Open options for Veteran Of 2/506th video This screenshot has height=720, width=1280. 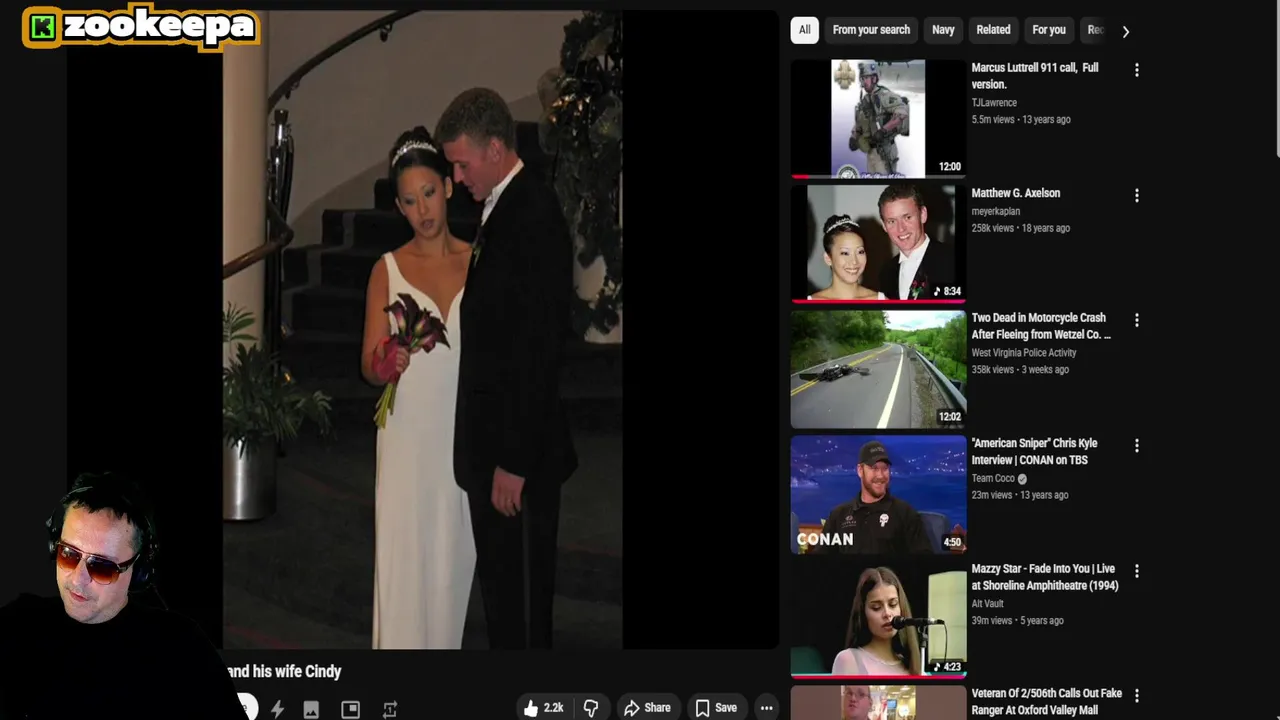pos(1136,695)
